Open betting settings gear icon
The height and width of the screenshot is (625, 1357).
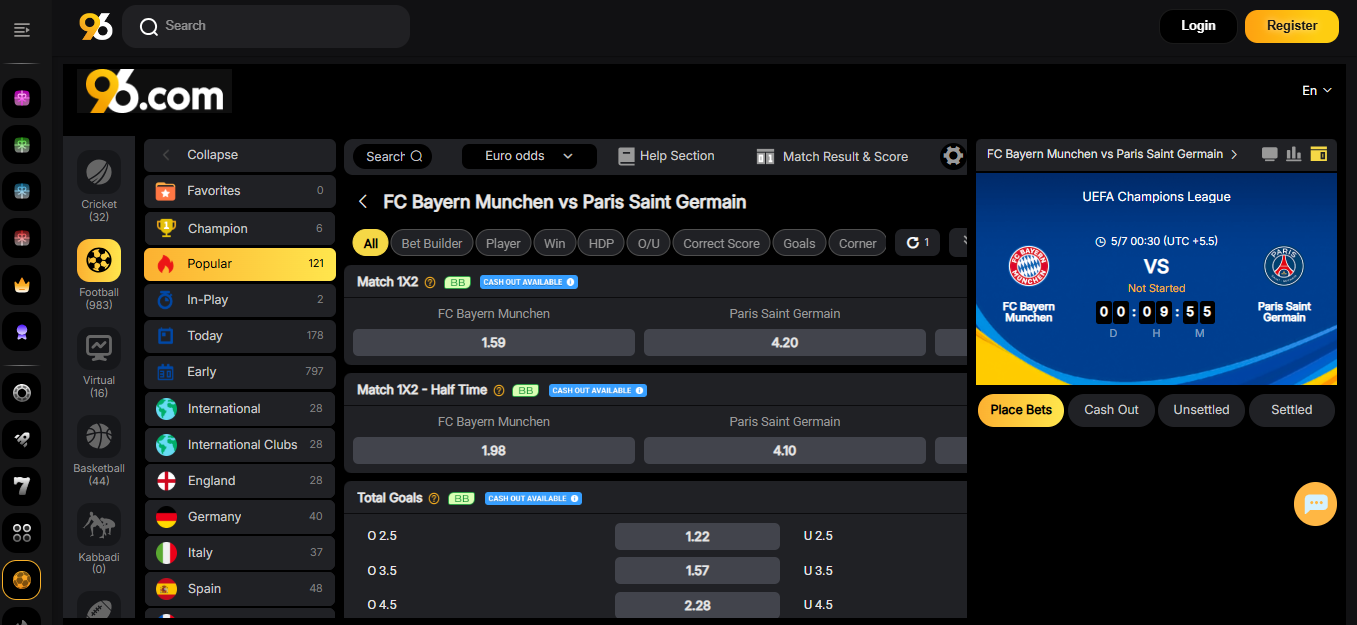point(953,156)
